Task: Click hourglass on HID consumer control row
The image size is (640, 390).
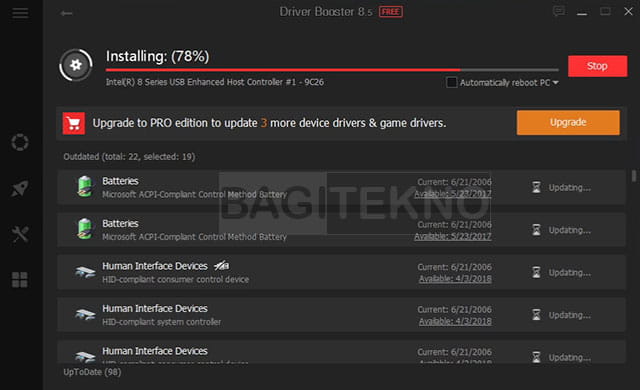Action: tap(536, 272)
